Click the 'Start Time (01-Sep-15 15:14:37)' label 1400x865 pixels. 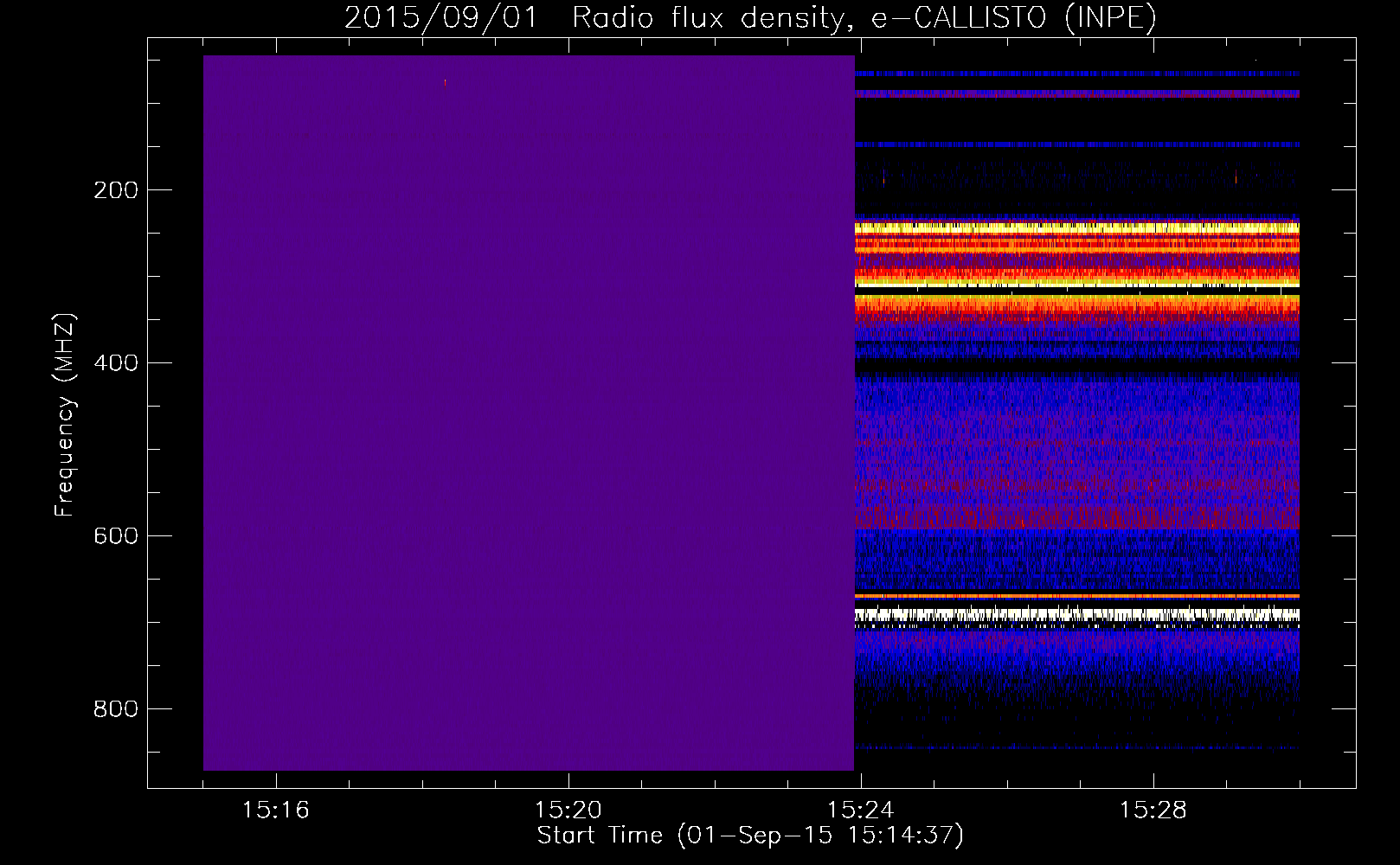point(750,836)
